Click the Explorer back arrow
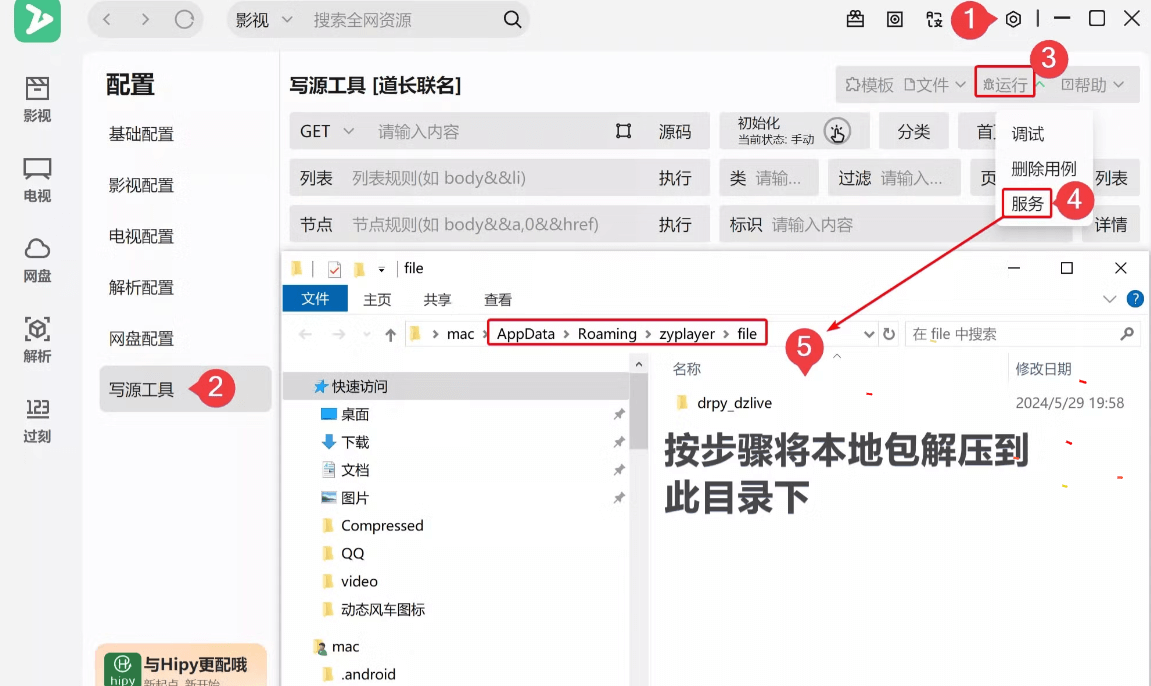The width and height of the screenshot is (1151, 686). point(305,335)
